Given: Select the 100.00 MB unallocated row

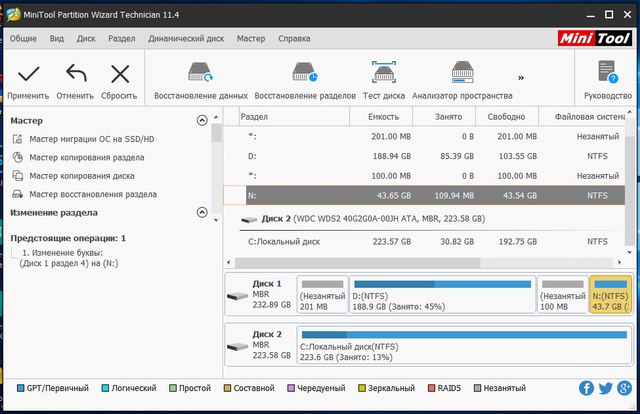Looking at the screenshot, I should click(x=424, y=176).
